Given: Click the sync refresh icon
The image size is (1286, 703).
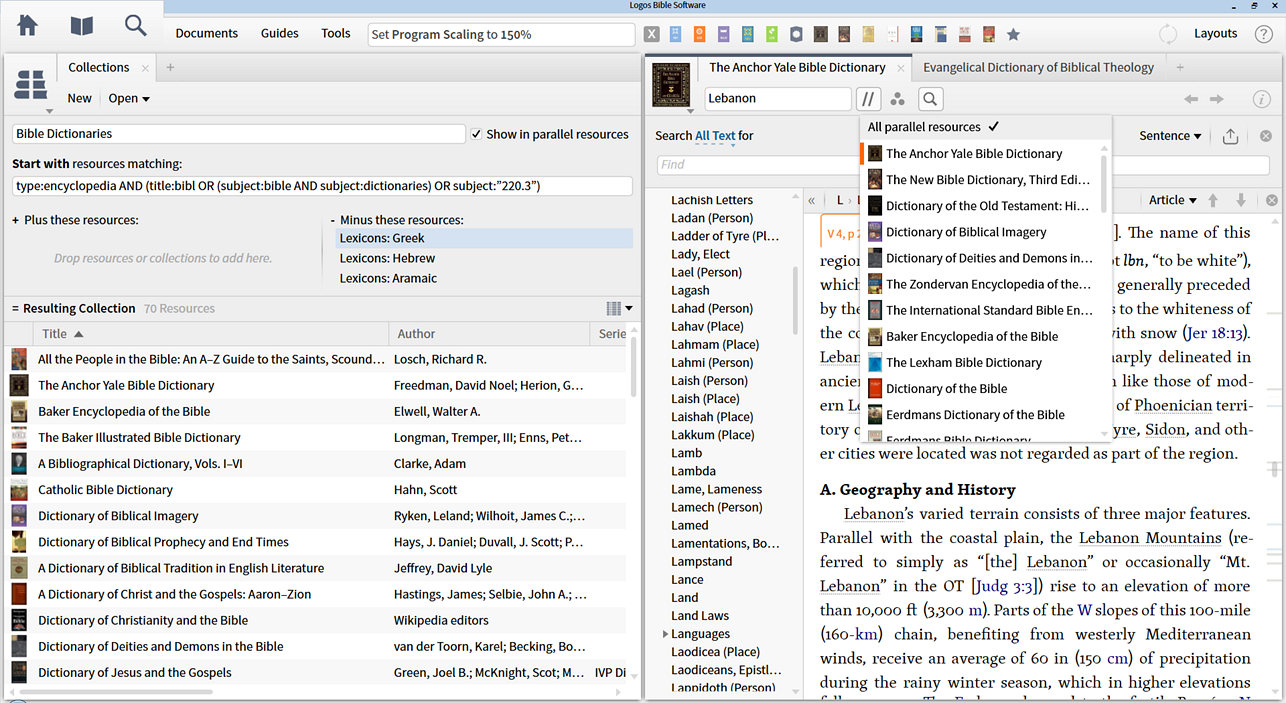Looking at the screenshot, I should [1168, 34].
